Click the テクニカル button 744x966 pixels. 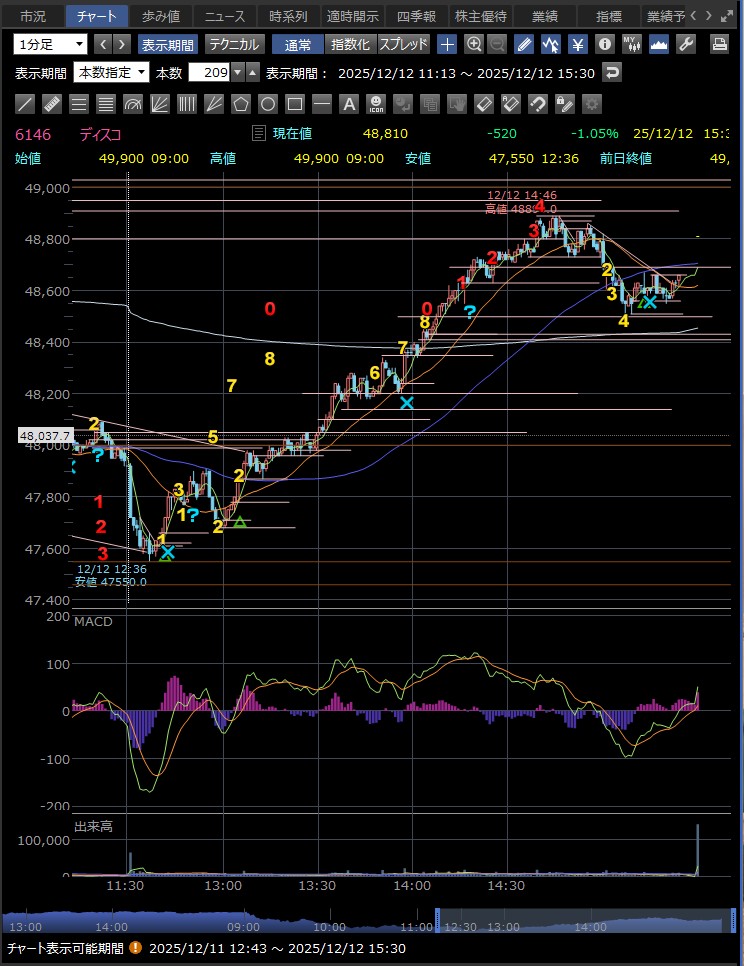pyautogui.click(x=234, y=44)
